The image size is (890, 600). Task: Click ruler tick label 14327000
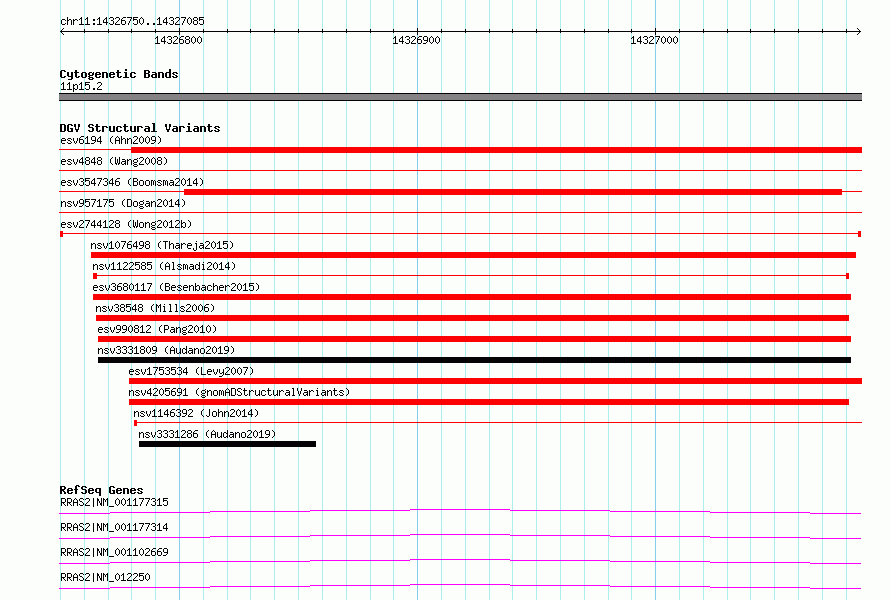654,40
